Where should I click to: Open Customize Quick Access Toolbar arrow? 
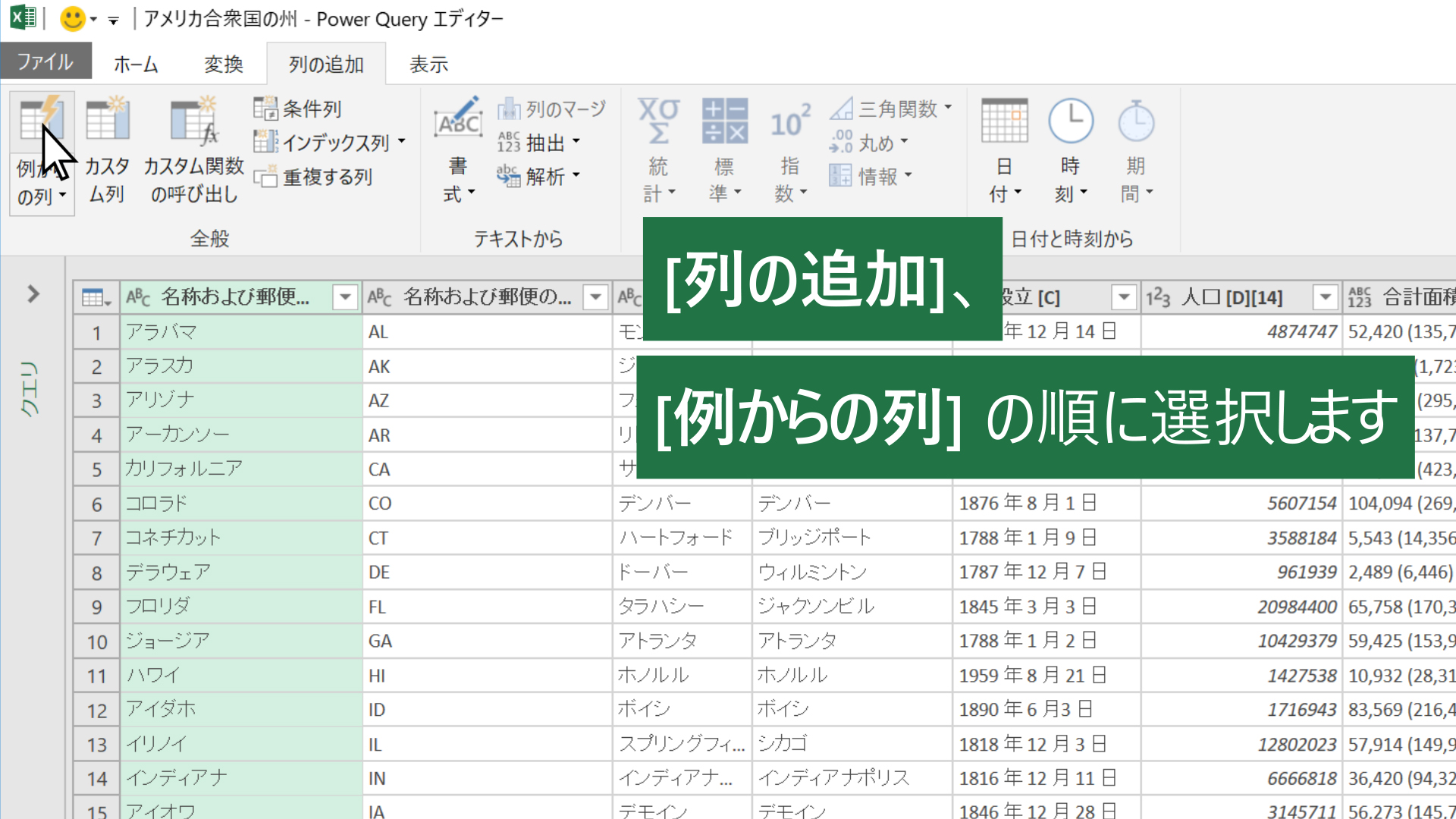tap(113, 20)
